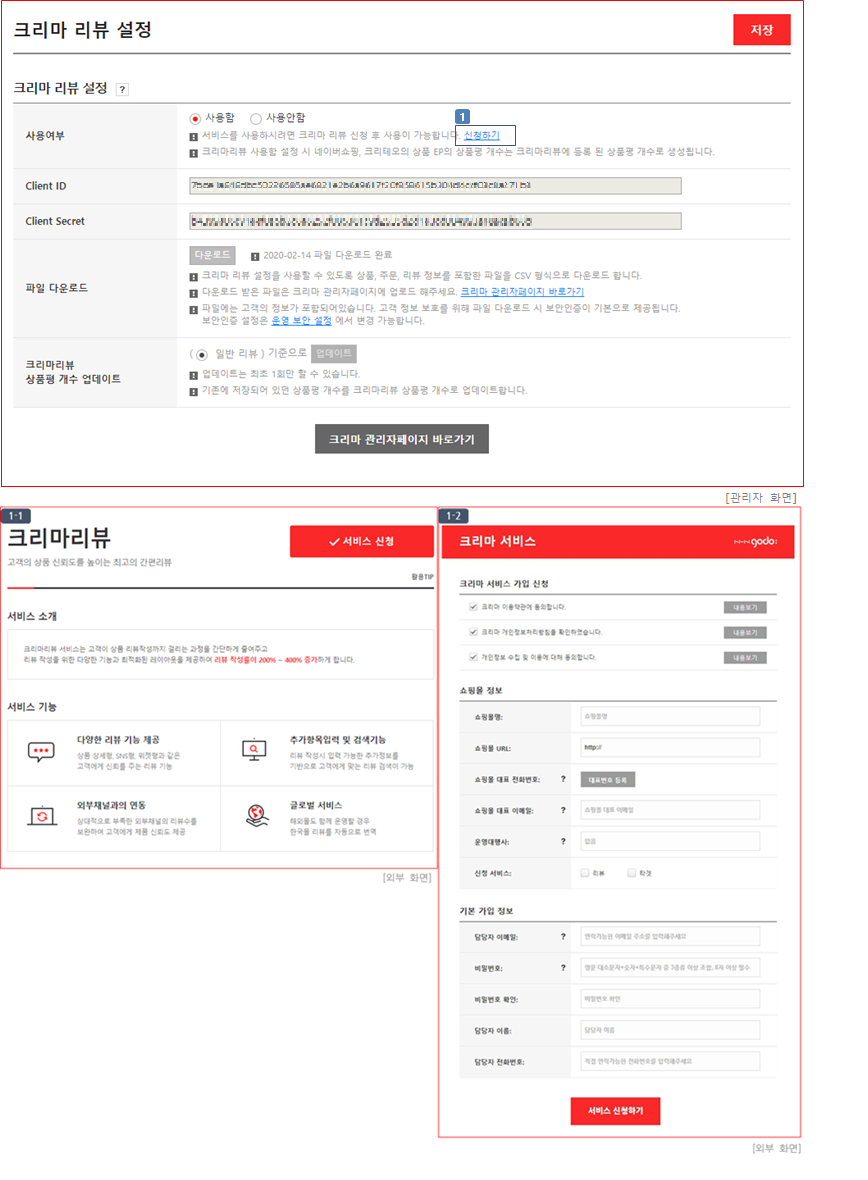Click the 다운로드 button in 파일 다운로드
The width and height of the screenshot is (868, 1180).
point(212,255)
